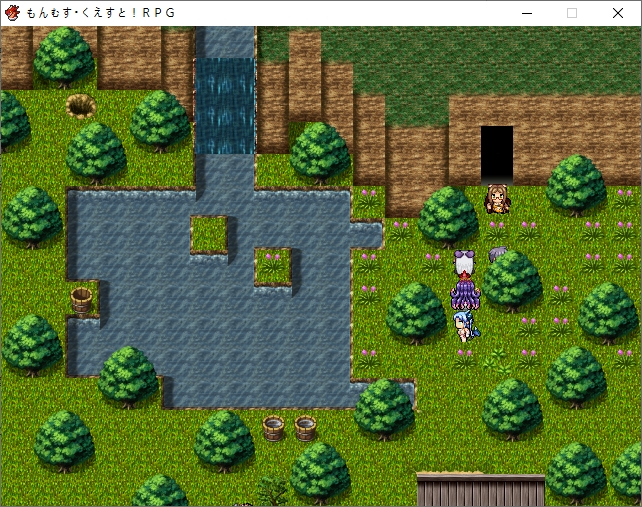Click the blue-haired character at the party's rear
Viewport: 642px width, 507px height.
[x=466, y=326]
